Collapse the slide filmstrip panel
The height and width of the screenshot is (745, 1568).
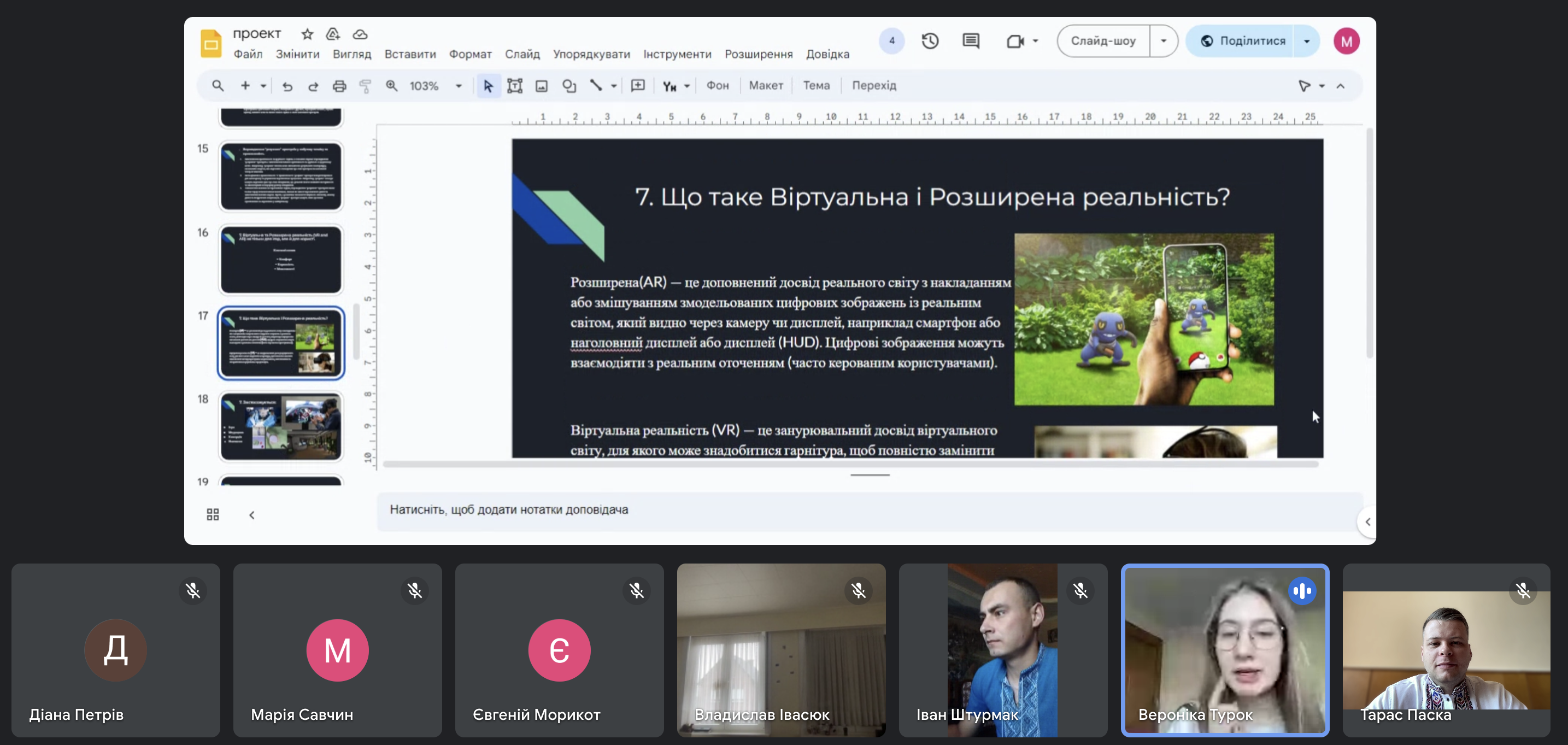coord(251,515)
